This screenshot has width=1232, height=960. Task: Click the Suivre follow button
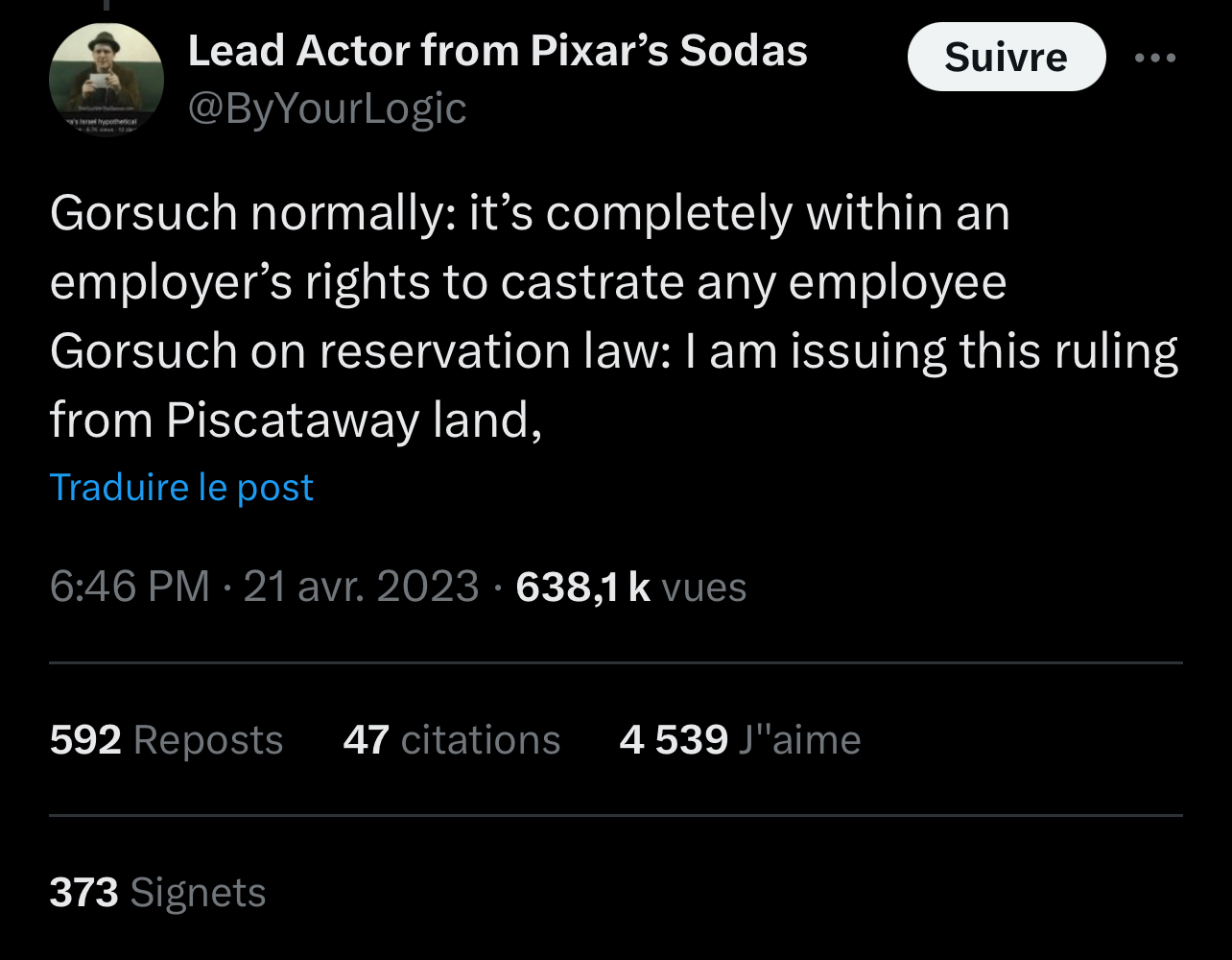[x=1006, y=58]
